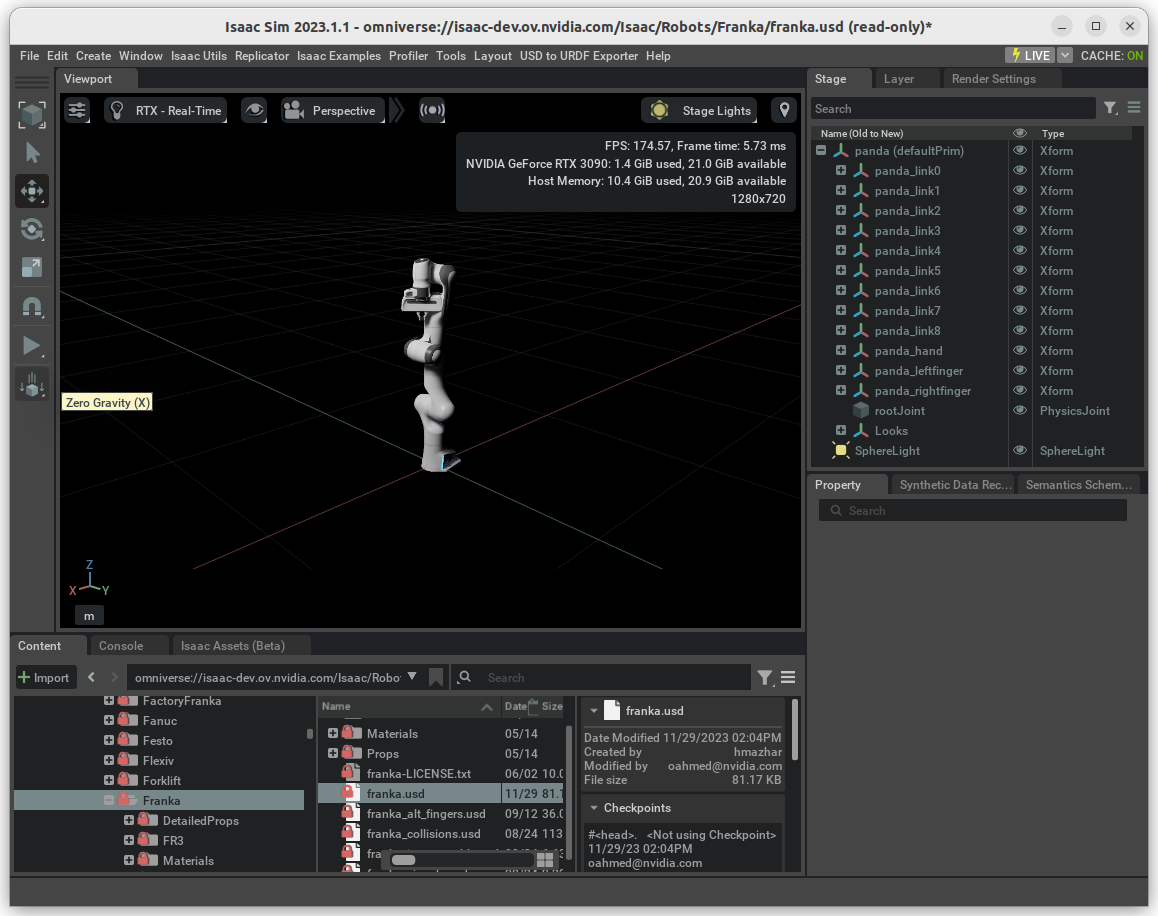Activate the Move tool
Screen dimensions: 1158x916
32,191
